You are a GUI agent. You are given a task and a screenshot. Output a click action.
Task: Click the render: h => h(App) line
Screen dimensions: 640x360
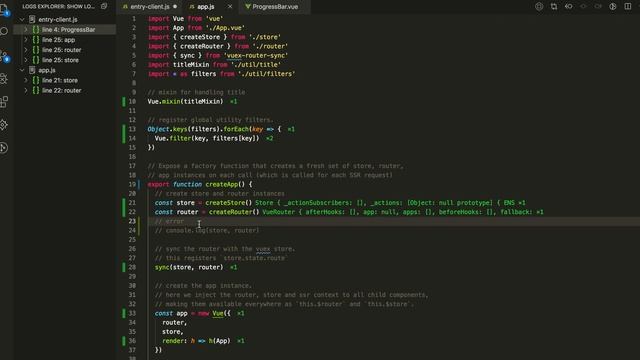(196, 341)
